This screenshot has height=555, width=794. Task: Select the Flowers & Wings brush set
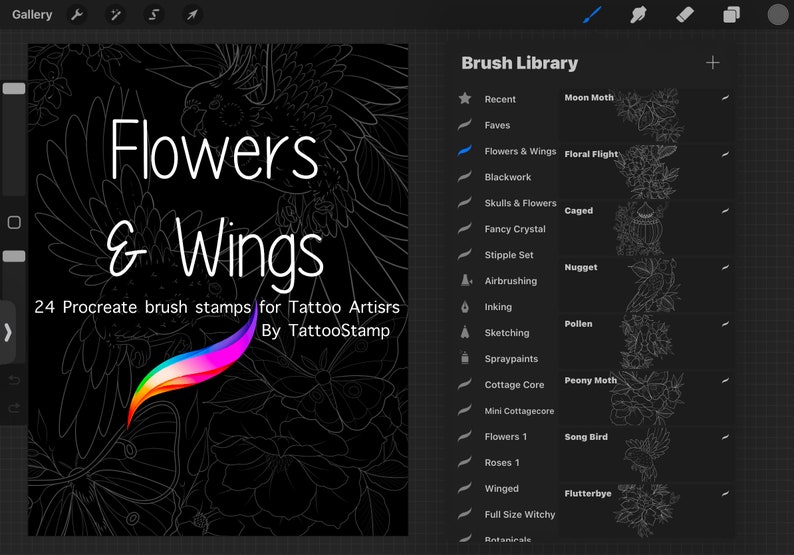pos(505,151)
